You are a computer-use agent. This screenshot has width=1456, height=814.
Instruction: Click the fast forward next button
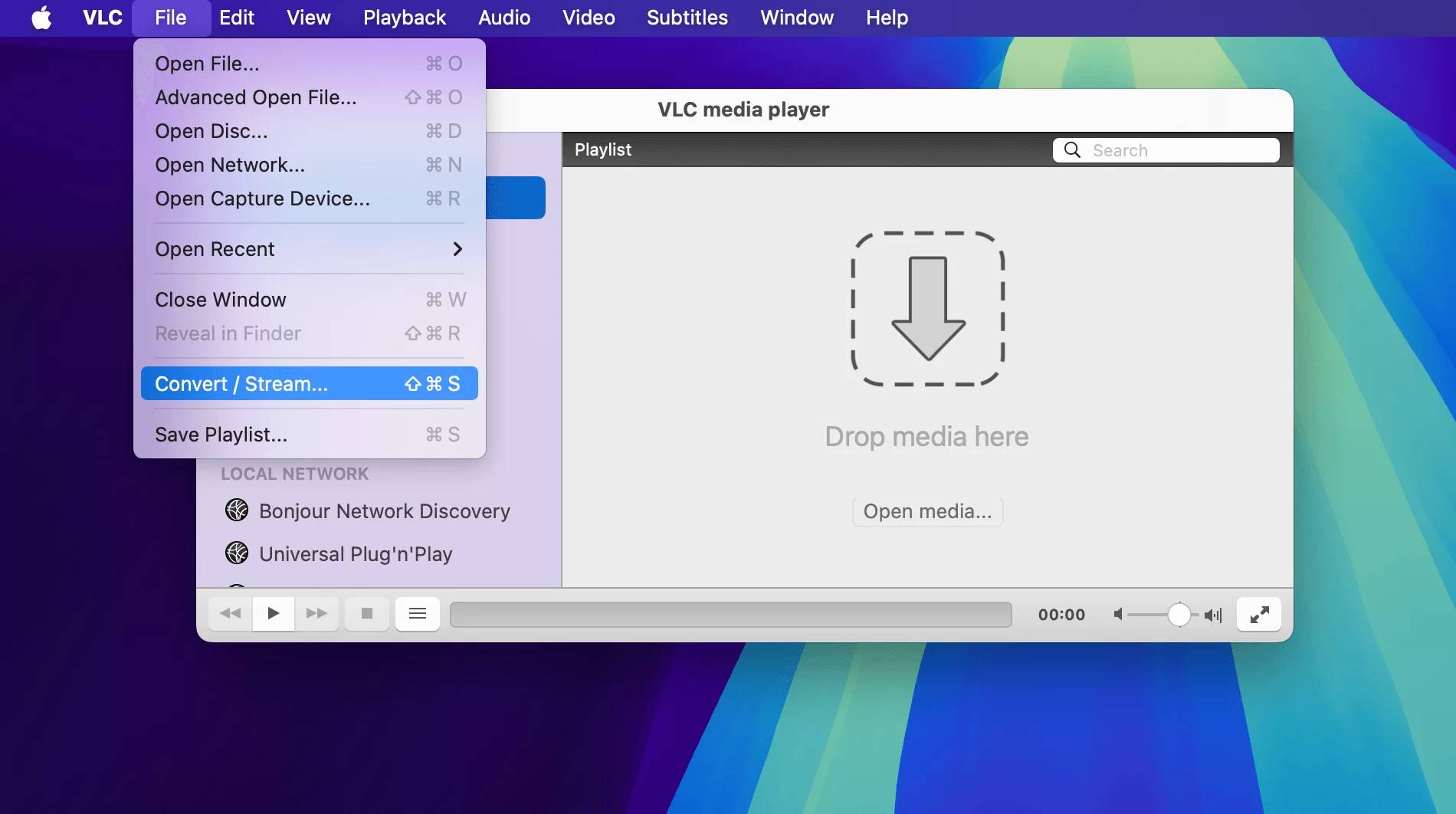pyautogui.click(x=316, y=613)
